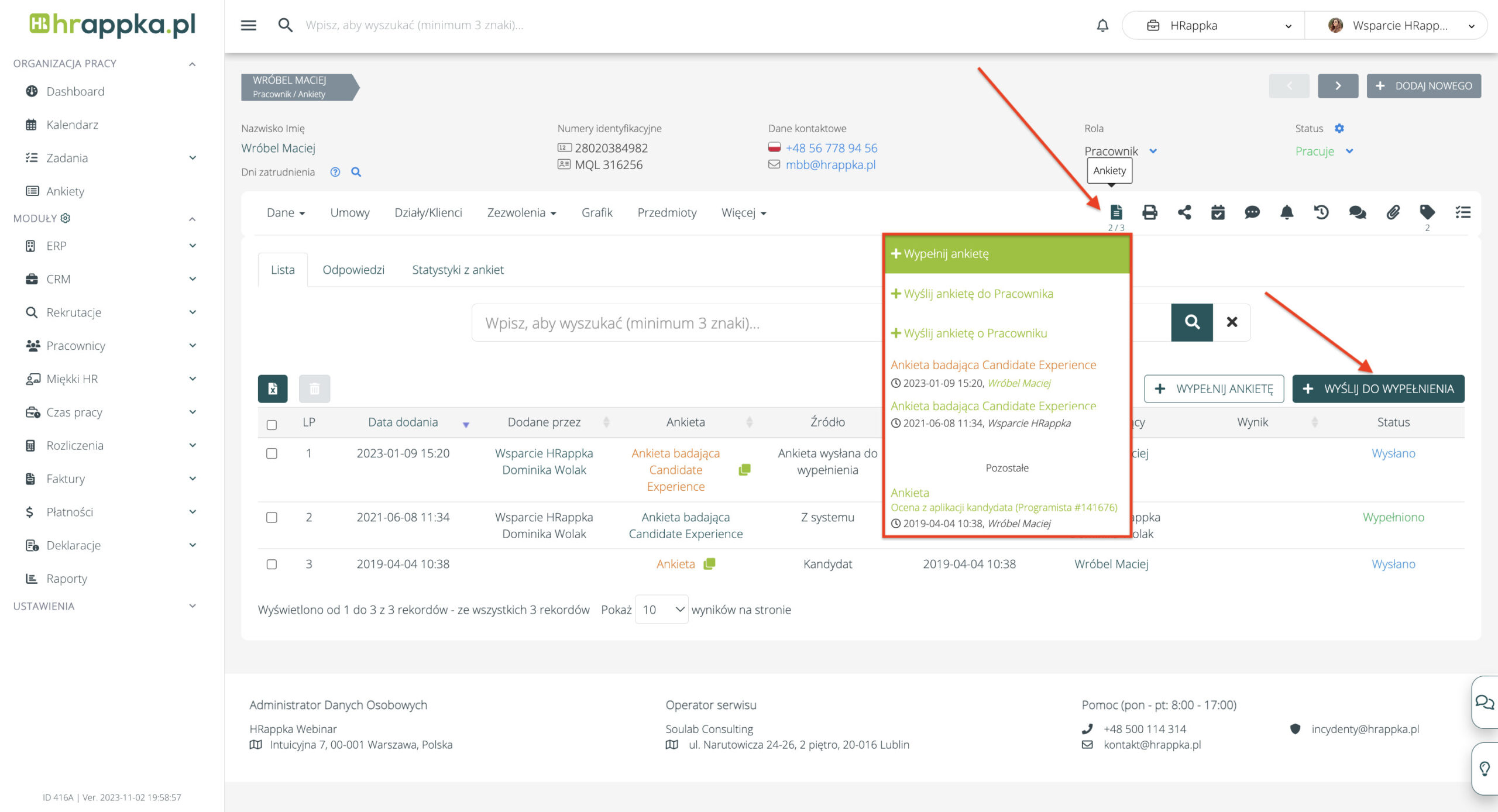This screenshot has height=812, width=1498.
Task: Click the WYŚLIJ DO WYPEŁNIENIA button
Action: pos(1378,389)
